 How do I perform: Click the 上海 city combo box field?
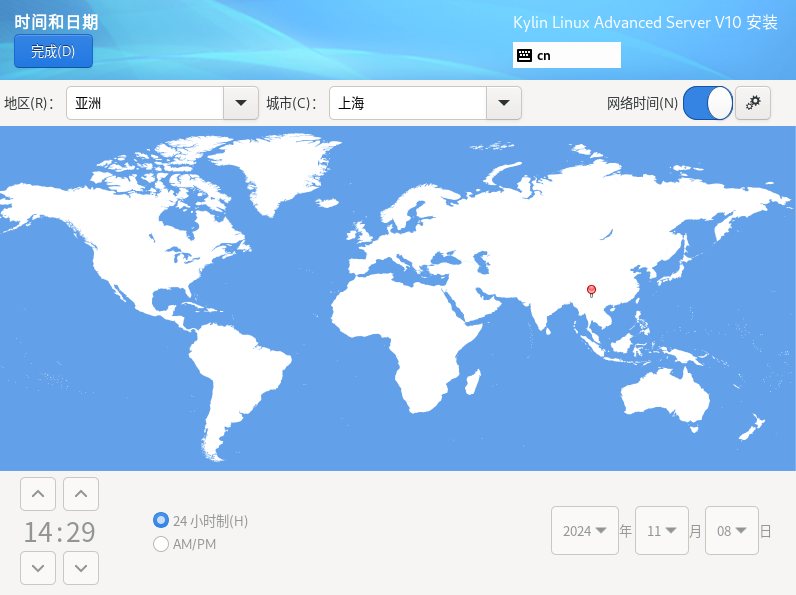408,103
